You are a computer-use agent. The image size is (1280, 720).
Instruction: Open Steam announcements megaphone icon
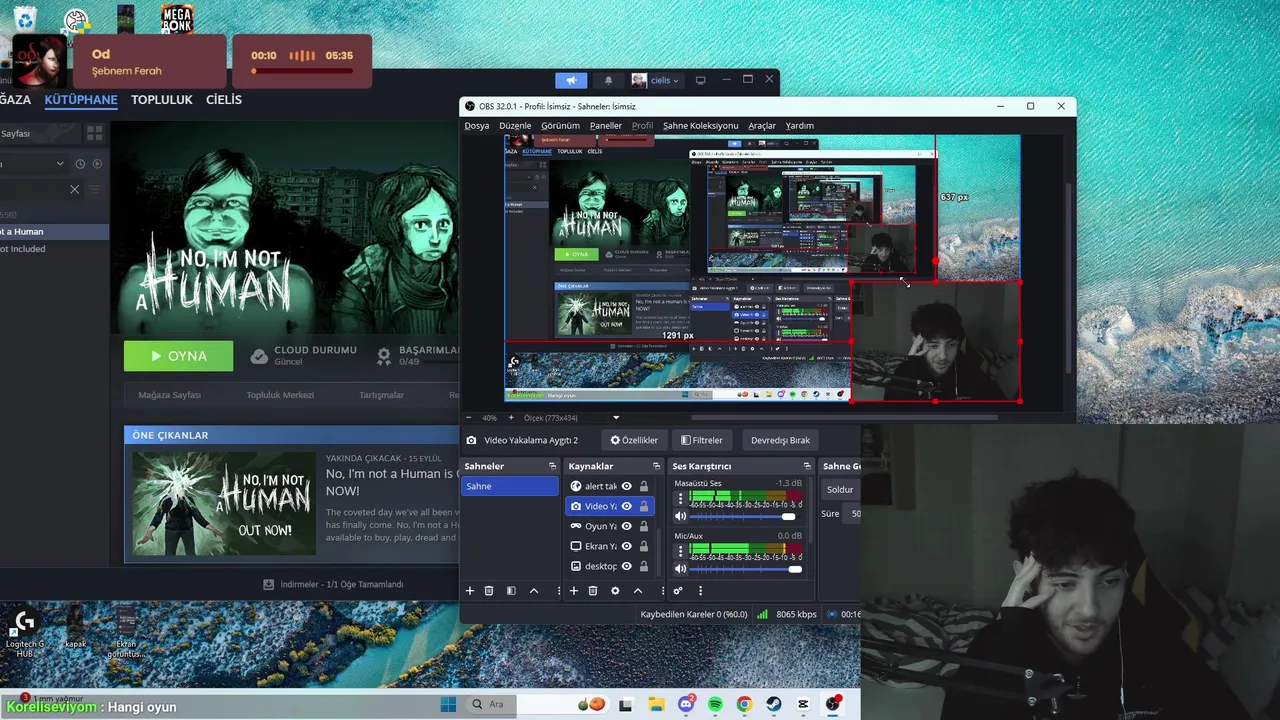point(571,80)
